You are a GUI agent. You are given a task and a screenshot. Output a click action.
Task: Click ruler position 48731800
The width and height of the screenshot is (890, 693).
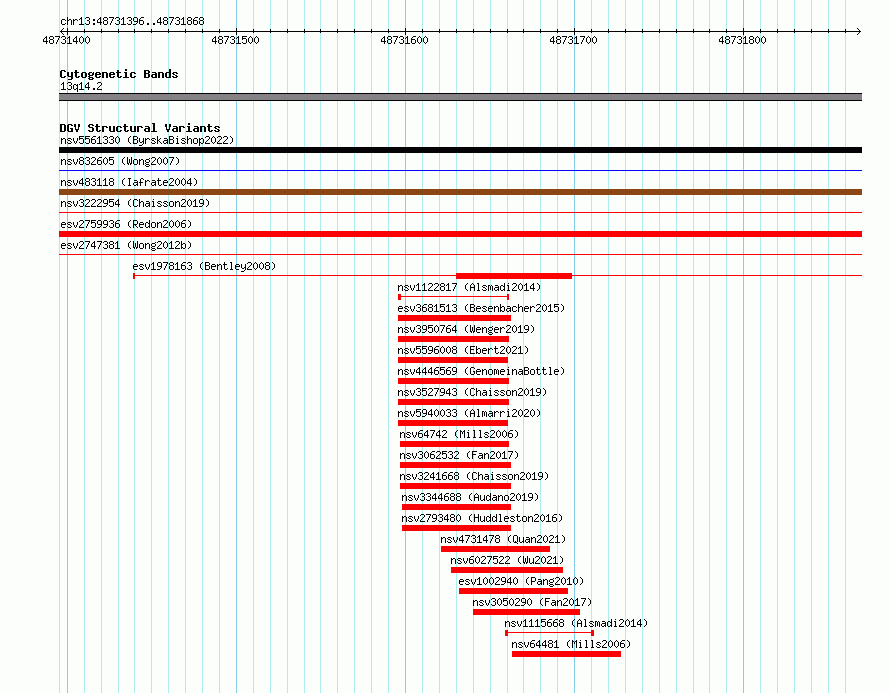click(x=742, y=40)
